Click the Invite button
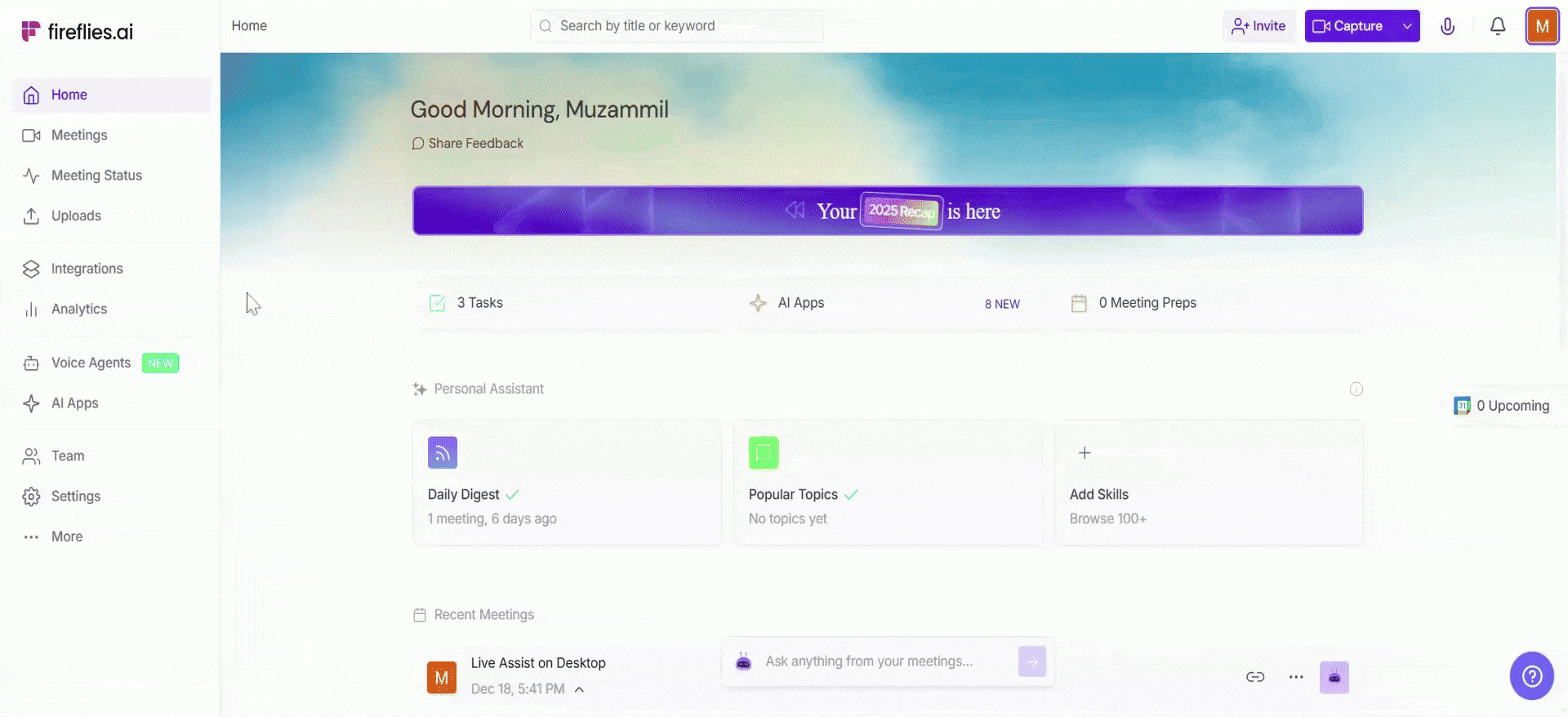Viewport: 1568px width, 717px height. coord(1258,26)
